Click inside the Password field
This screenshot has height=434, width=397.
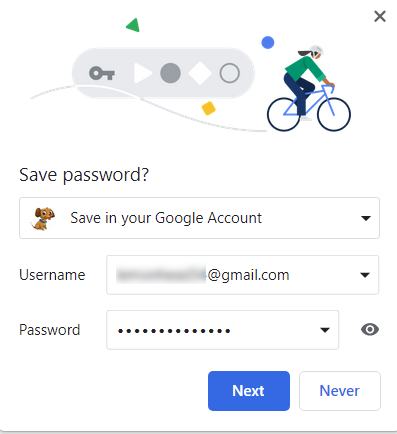click(x=222, y=330)
